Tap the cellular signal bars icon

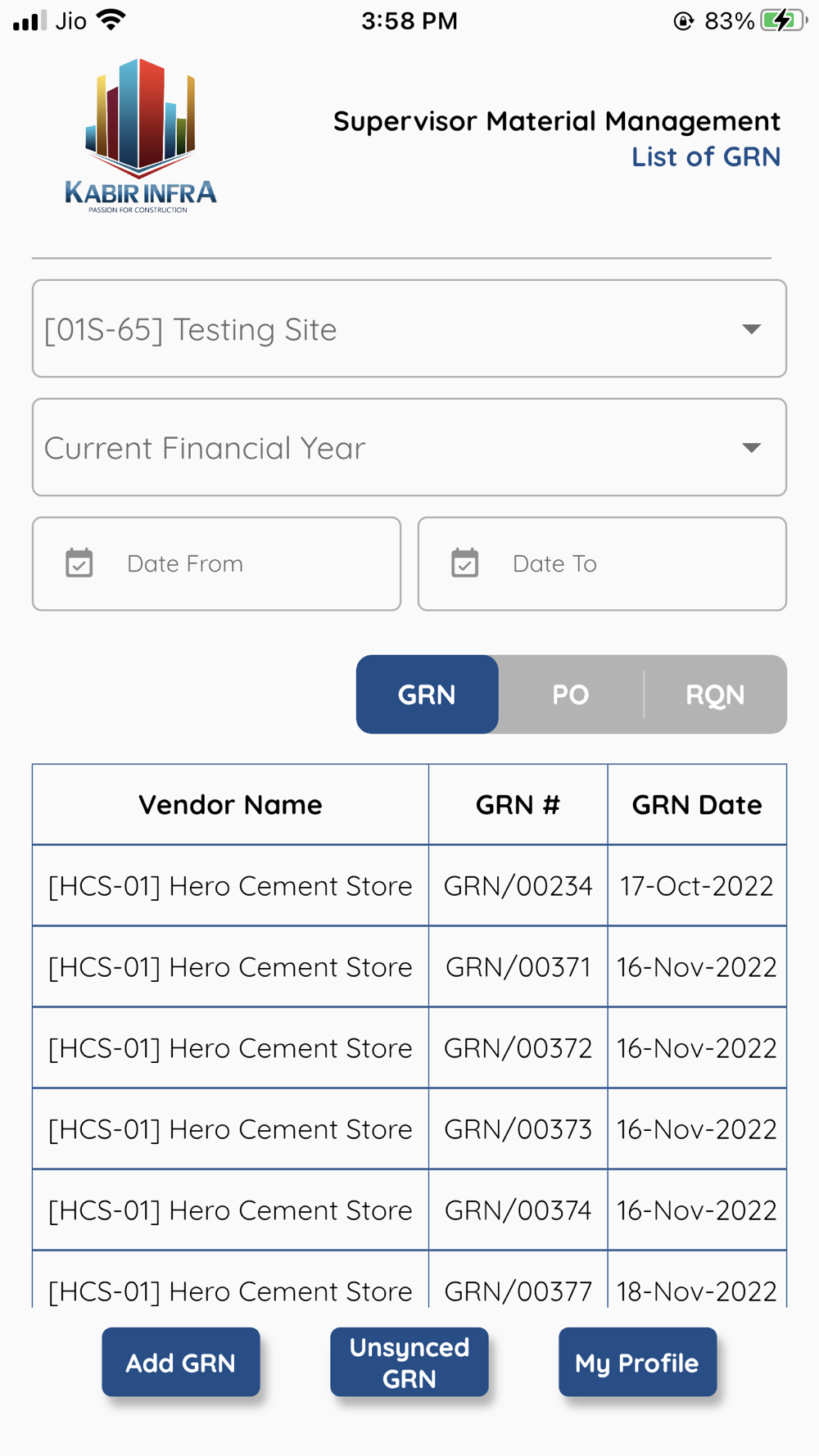pos(29,20)
